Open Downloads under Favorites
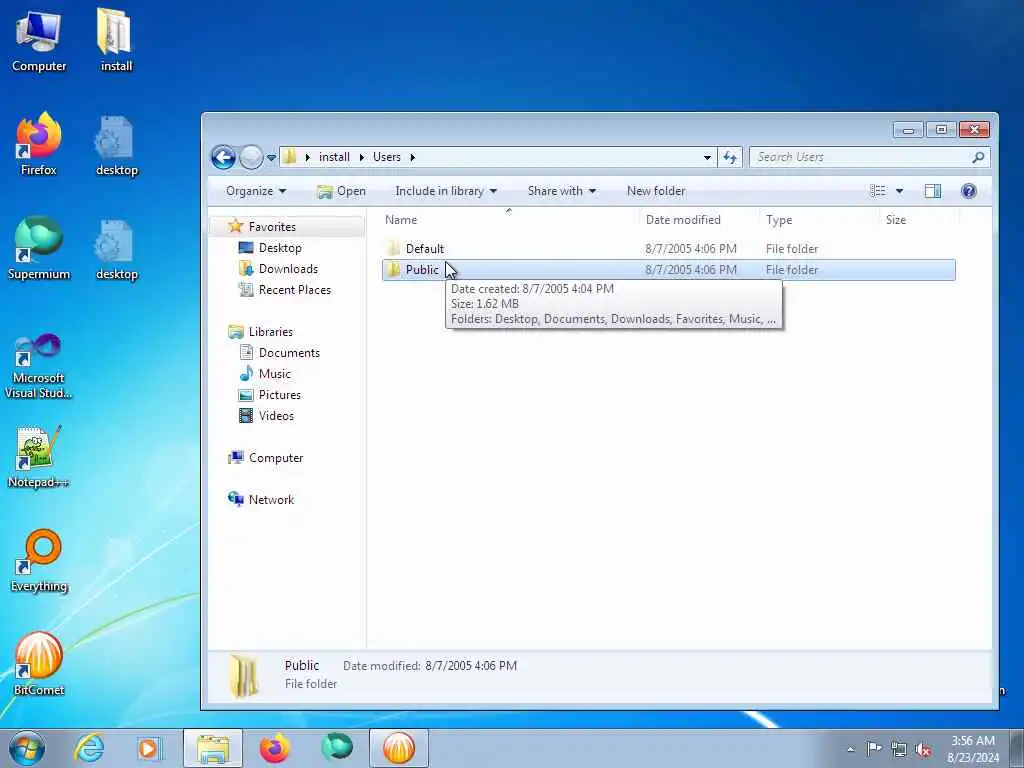The width and height of the screenshot is (1024, 768). pos(288,268)
